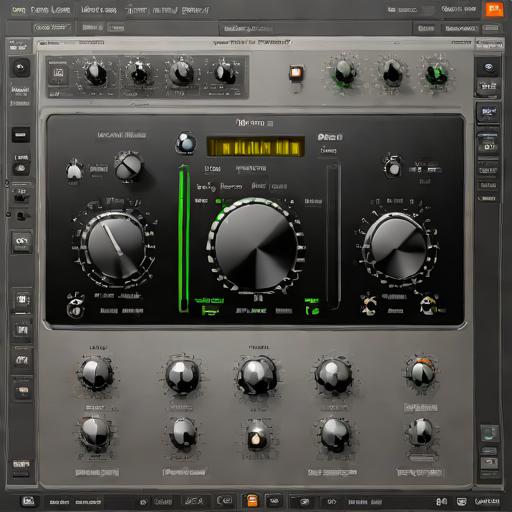Image resolution: width=512 pixels, height=512 pixels.
Task: Click the last knob of the lower bottom row
Action: coord(421,432)
